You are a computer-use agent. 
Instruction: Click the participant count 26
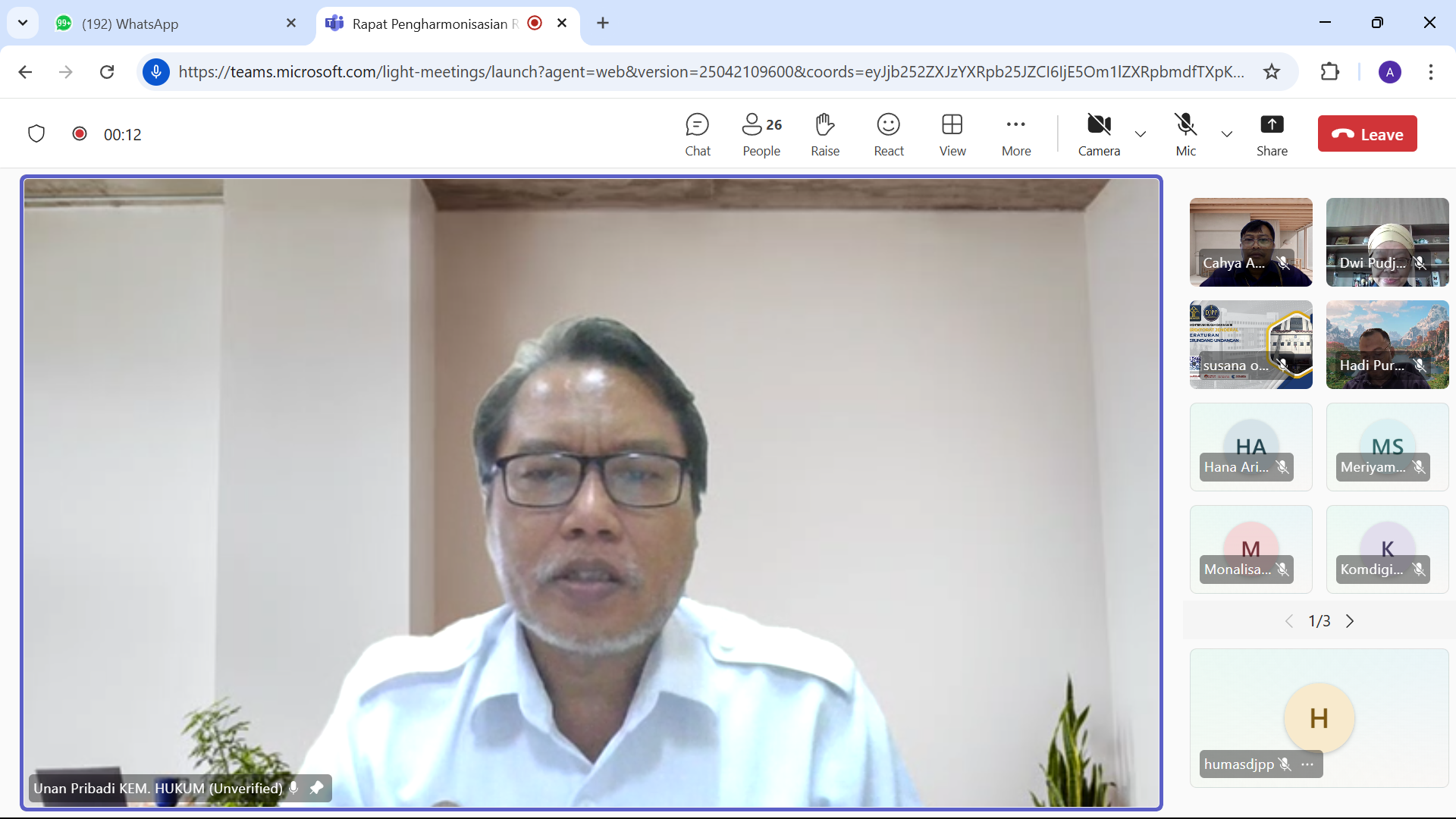click(773, 125)
